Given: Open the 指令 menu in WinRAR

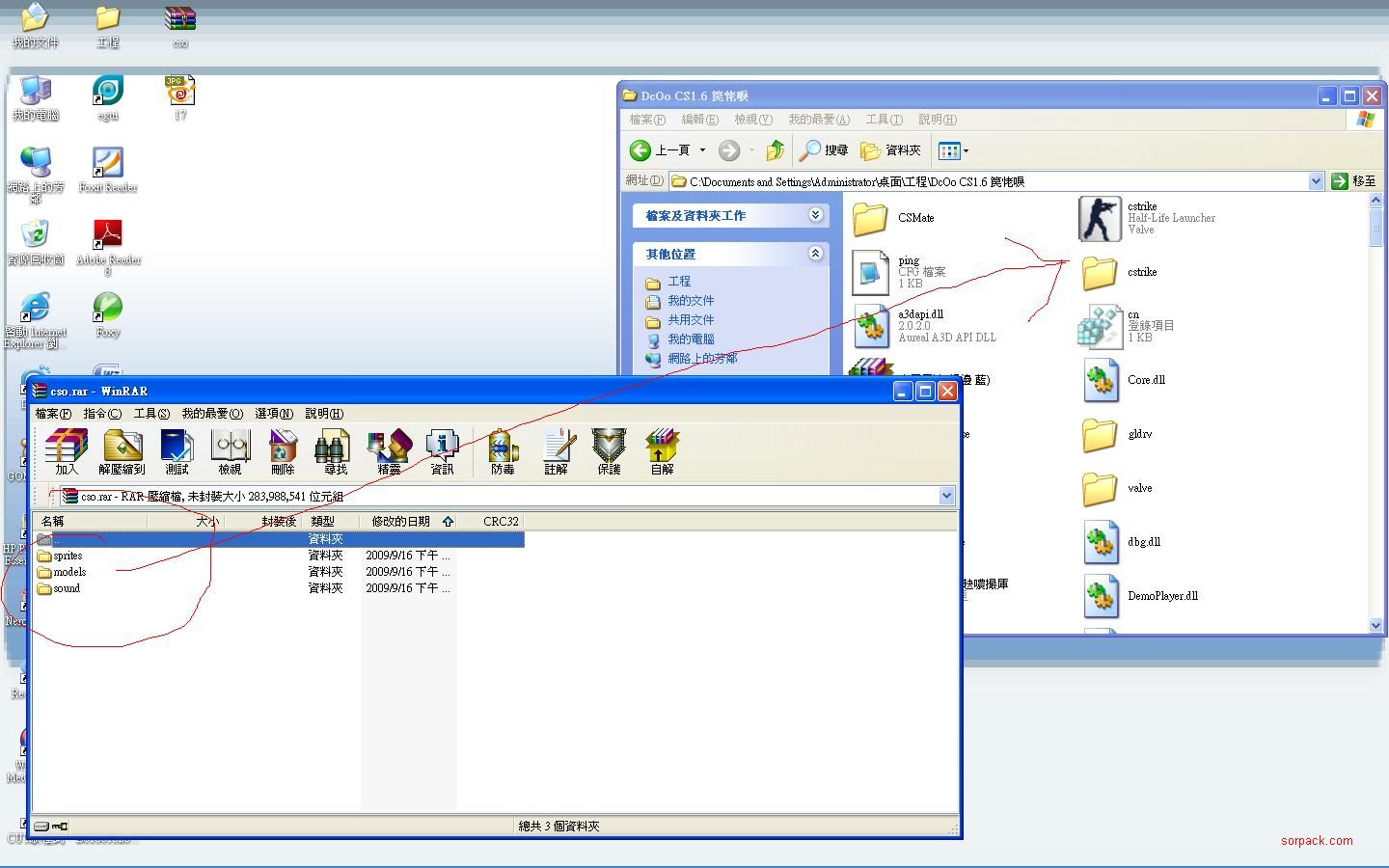Looking at the screenshot, I should pos(102,414).
